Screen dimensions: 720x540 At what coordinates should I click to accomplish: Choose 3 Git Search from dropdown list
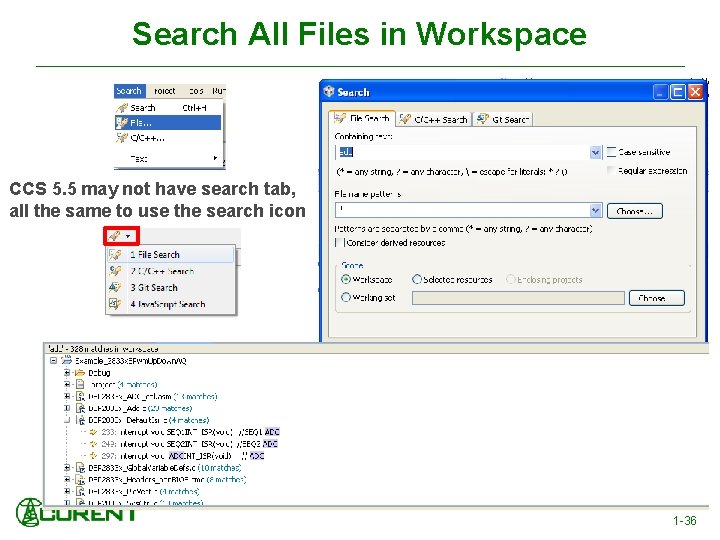[171, 287]
